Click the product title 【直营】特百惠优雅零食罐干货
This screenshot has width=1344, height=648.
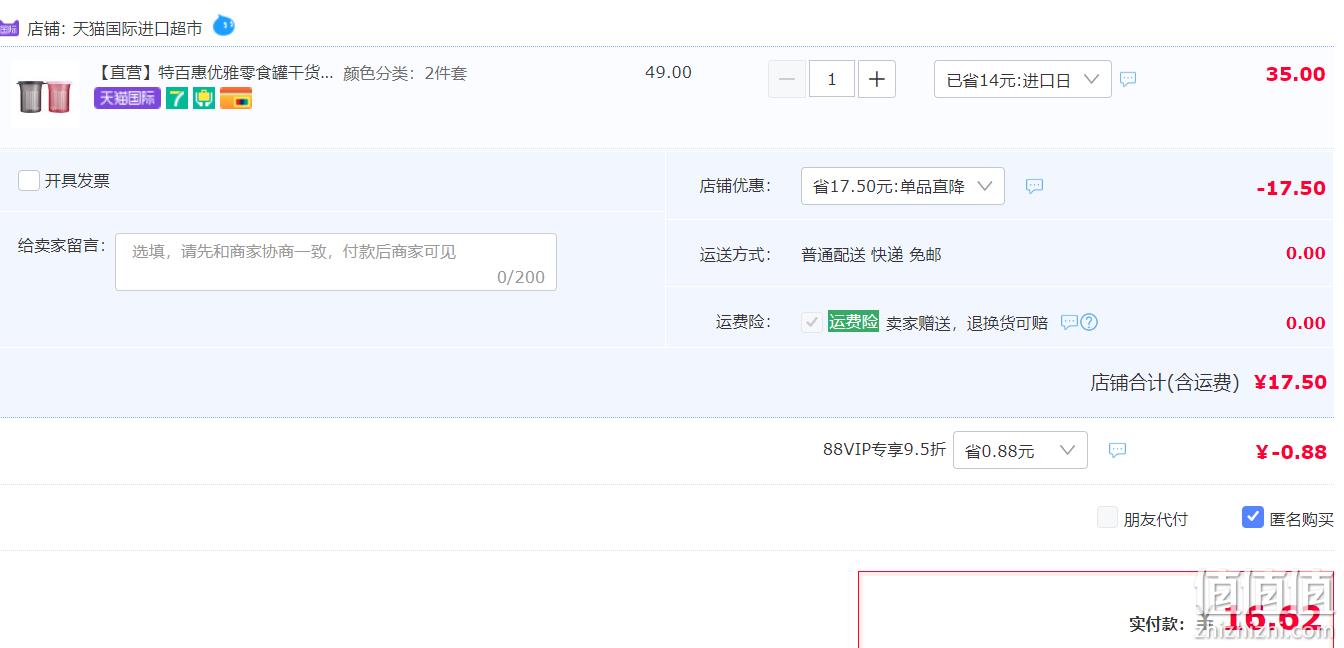click(x=215, y=73)
